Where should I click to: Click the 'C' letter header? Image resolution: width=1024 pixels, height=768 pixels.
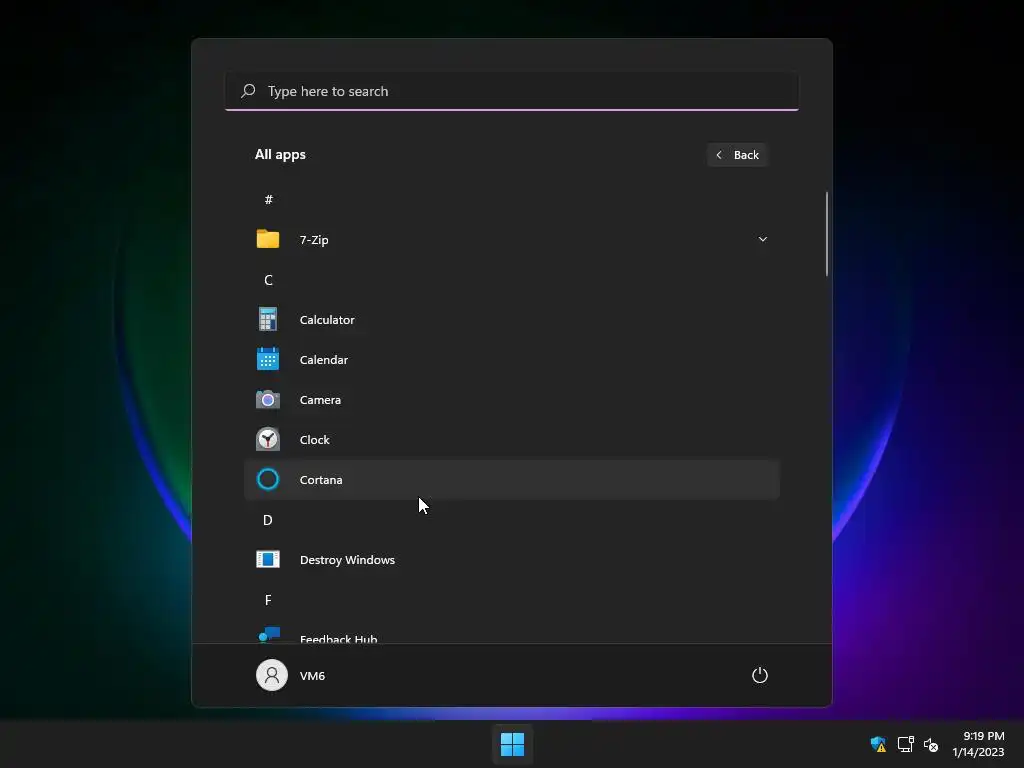coord(268,280)
